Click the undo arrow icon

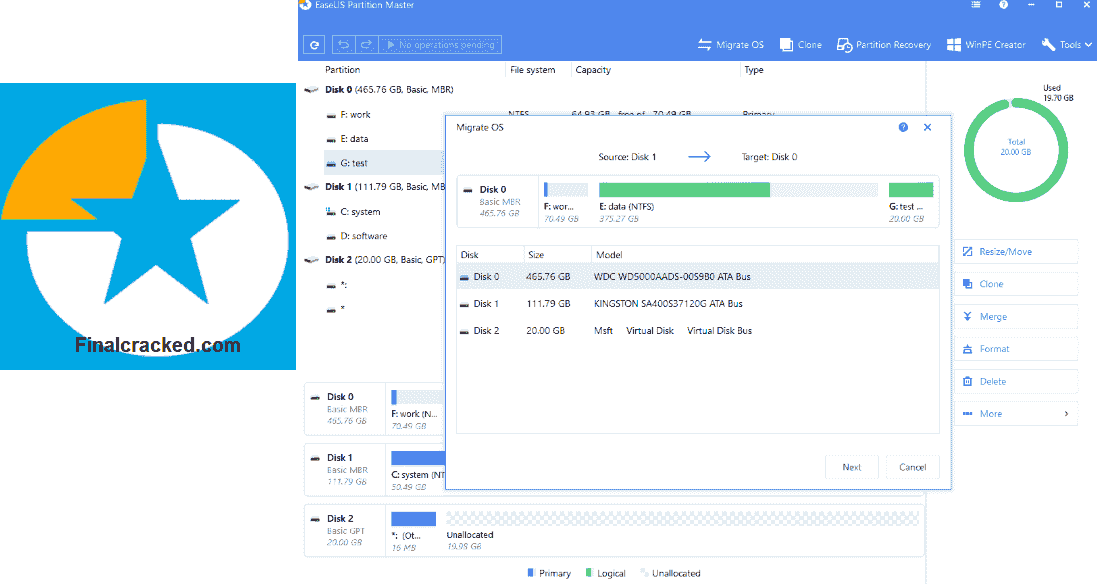pos(343,45)
